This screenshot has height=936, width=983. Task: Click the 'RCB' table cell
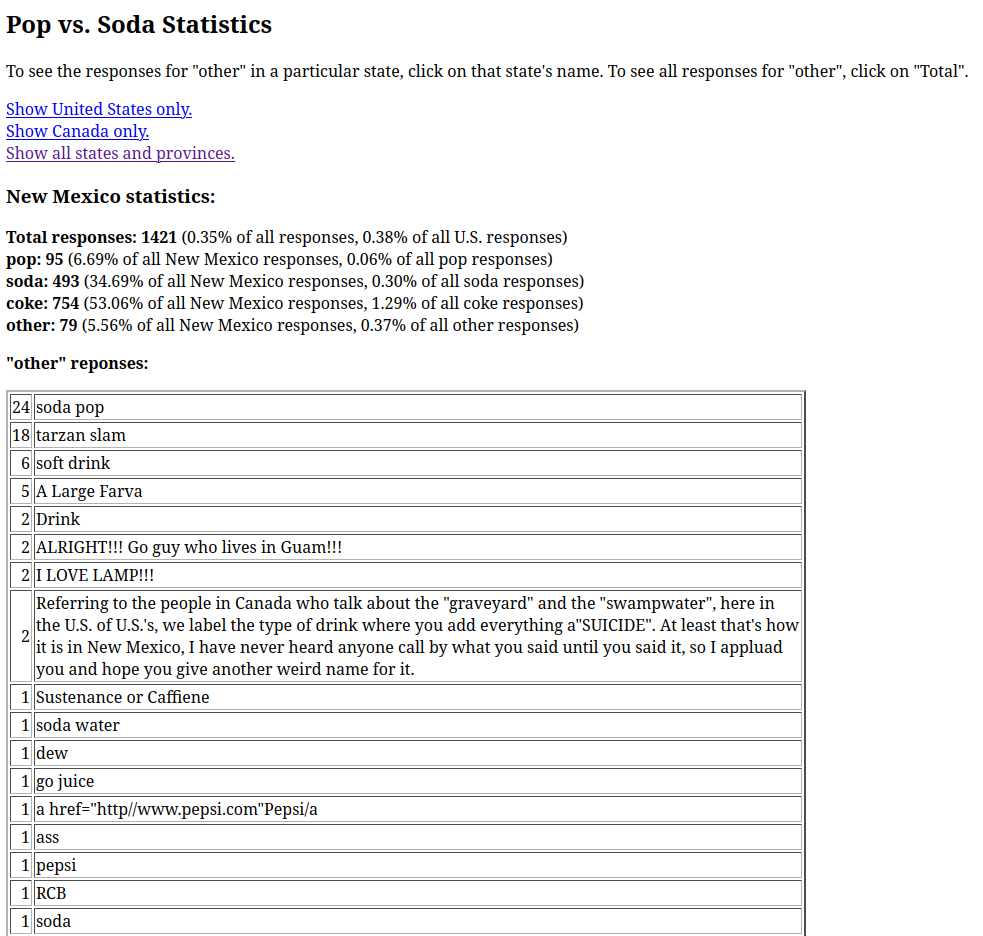(x=418, y=893)
